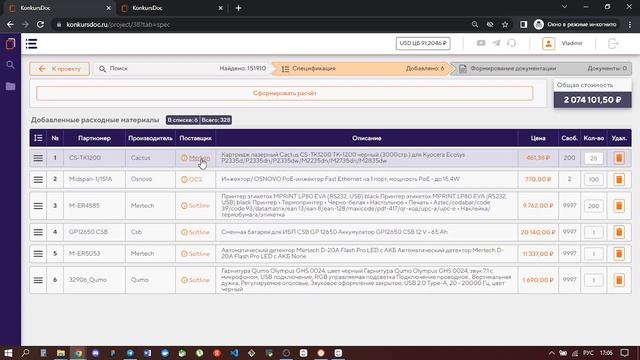Go to the Спецификация step tab
The width and height of the screenshot is (640, 360).
coord(361,69)
